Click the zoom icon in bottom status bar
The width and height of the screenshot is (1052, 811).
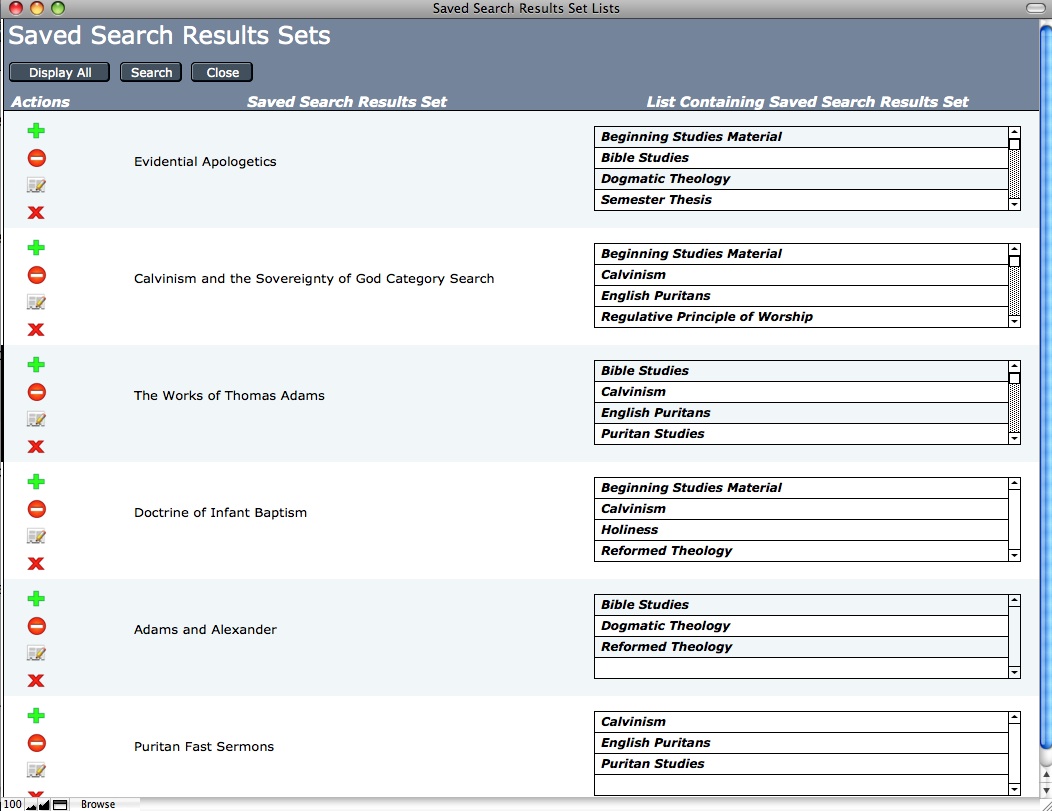[x=43, y=804]
